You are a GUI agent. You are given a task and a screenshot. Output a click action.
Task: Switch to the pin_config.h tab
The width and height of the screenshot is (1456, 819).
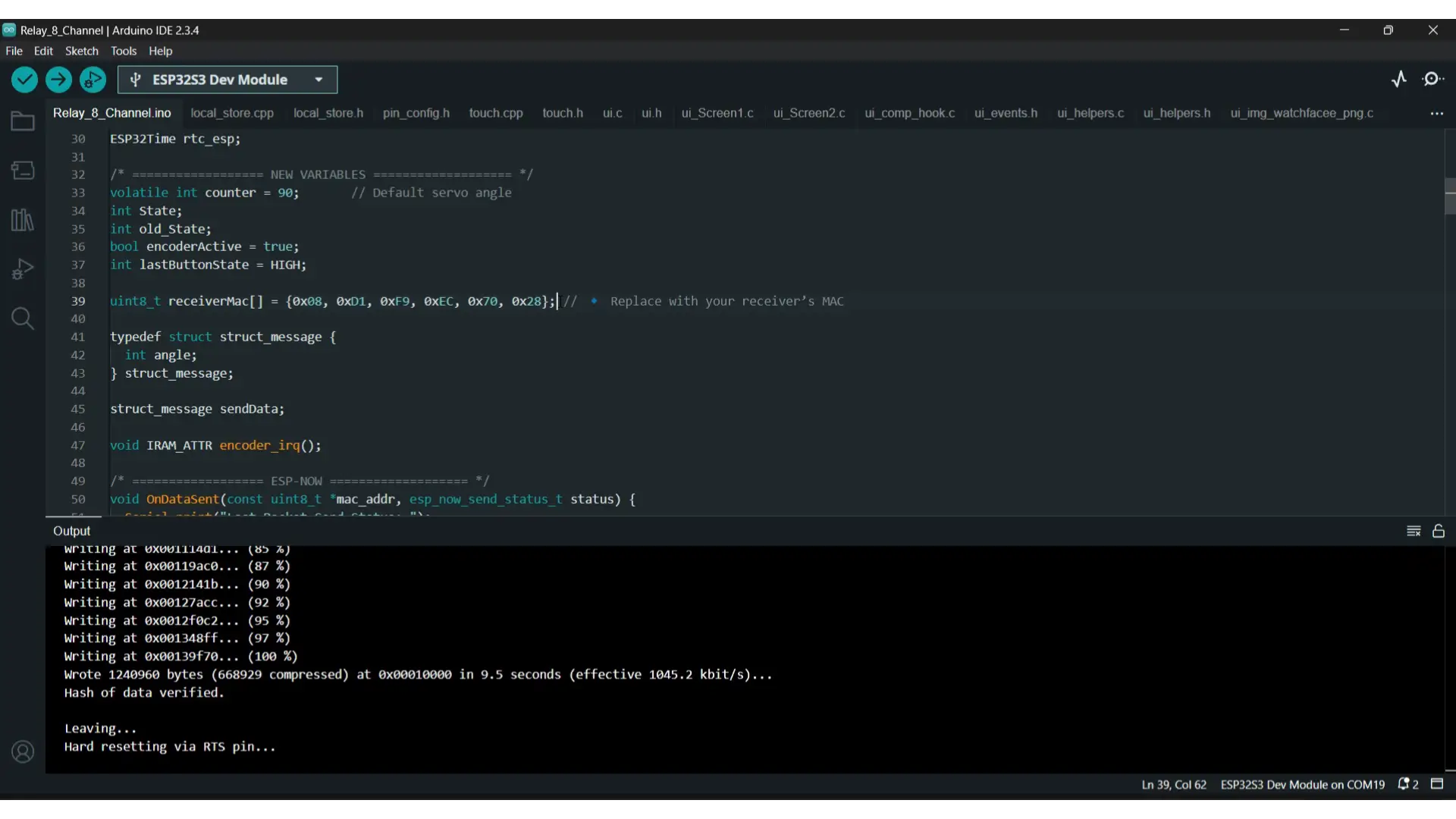[x=416, y=113]
